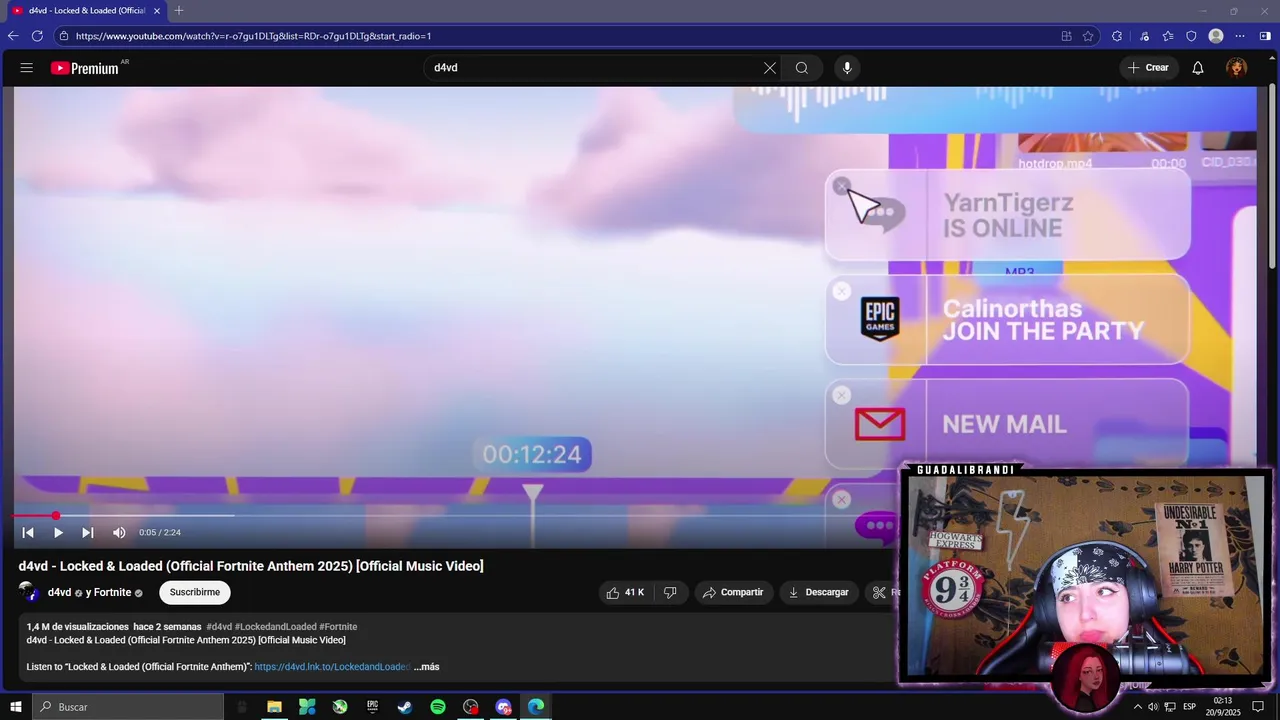Image resolution: width=1280 pixels, height=720 pixels.
Task: Expand description with ...más
Action: click(x=427, y=667)
